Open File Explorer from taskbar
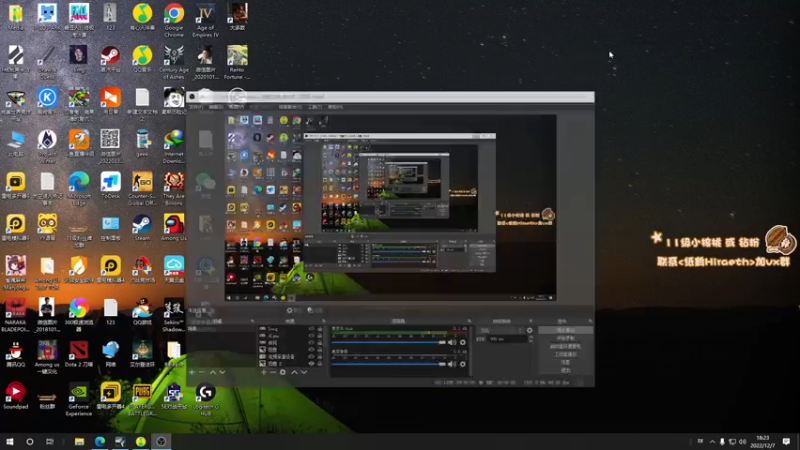Viewport: 800px width, 450px height. click(79, 441)
